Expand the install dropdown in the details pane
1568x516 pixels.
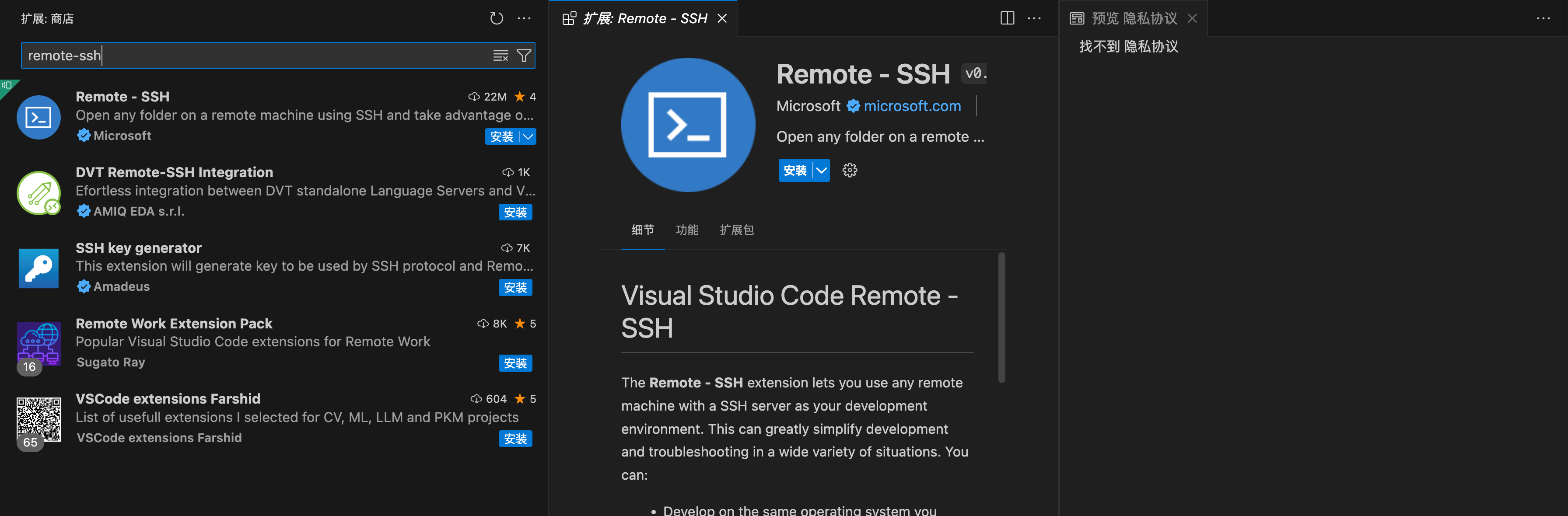coord(821,171)
